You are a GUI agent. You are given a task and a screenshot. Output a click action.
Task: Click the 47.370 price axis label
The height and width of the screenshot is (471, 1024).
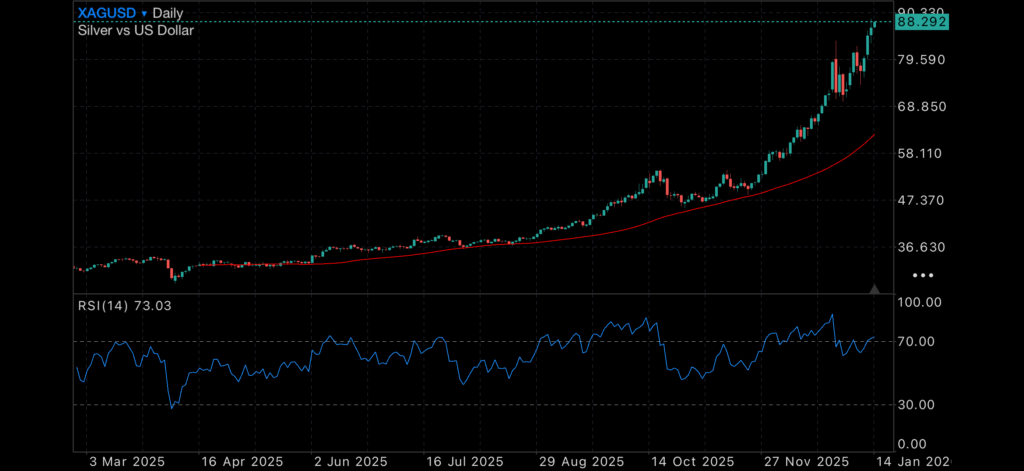[921, 200]
